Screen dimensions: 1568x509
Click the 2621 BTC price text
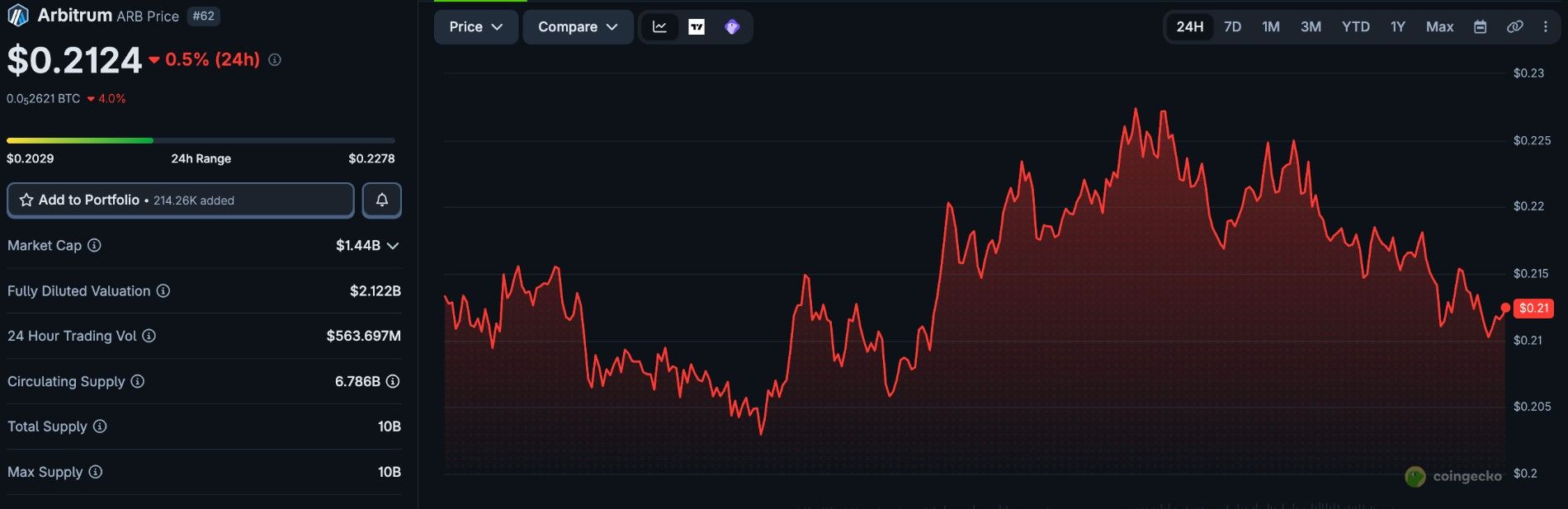tap(44, 99)
